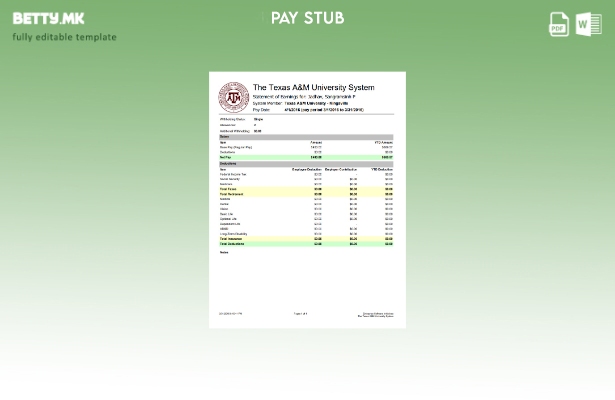This screenshot has height=400, width=615.
Task: Click the green Total Deductions row
Action: tap(306, 243)
